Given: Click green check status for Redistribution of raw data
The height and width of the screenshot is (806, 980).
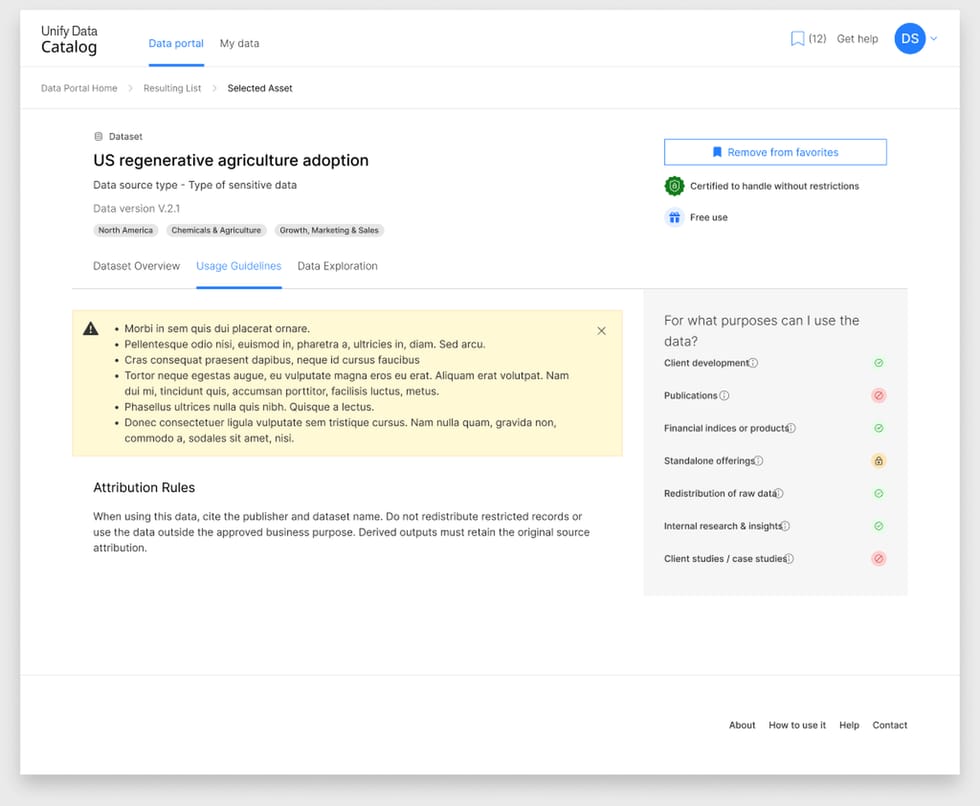Looking at the screenshot, I should pyautogui.click(x=878, y=494).
